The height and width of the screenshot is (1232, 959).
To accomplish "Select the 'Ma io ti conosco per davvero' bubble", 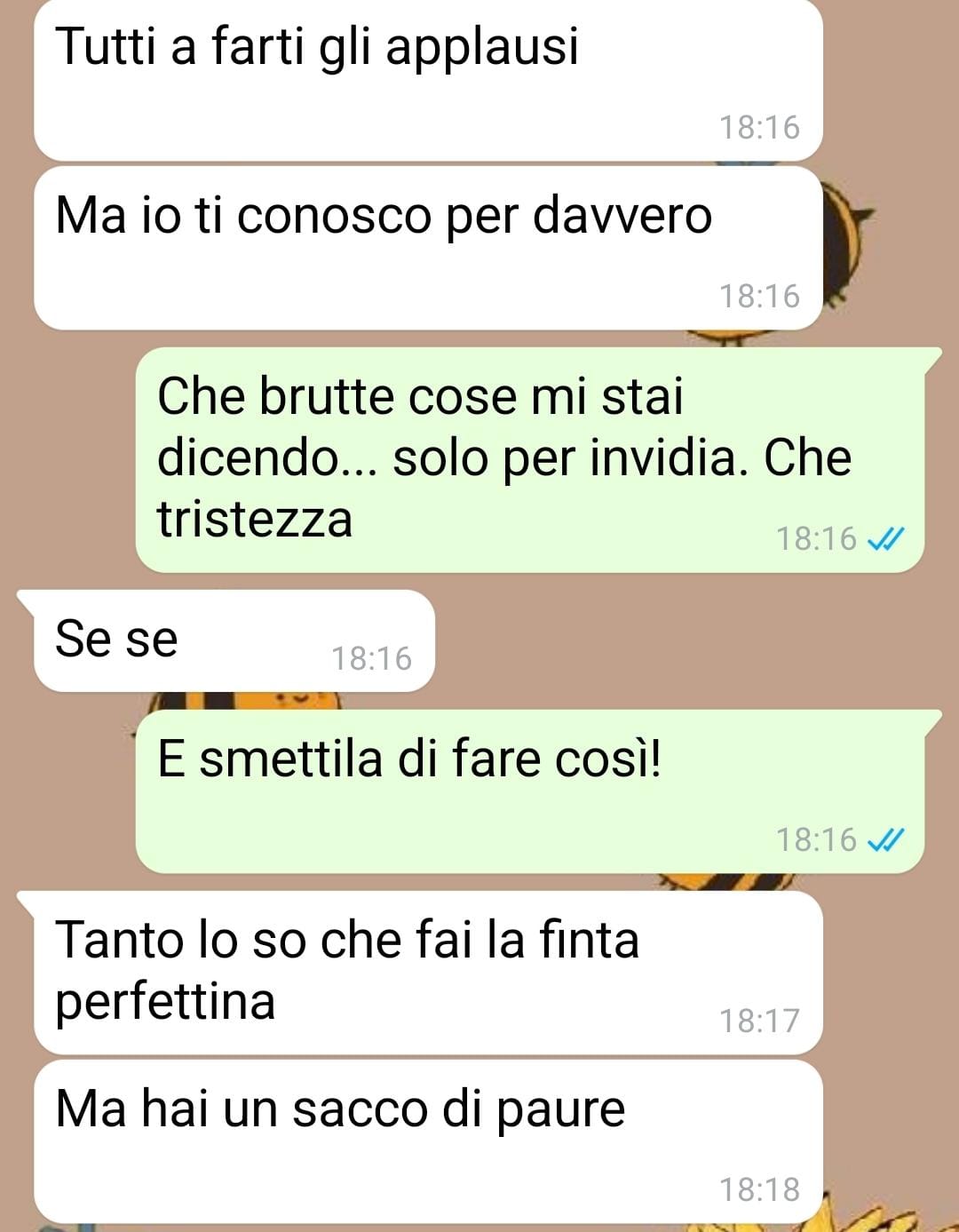I will click(428, 248).
